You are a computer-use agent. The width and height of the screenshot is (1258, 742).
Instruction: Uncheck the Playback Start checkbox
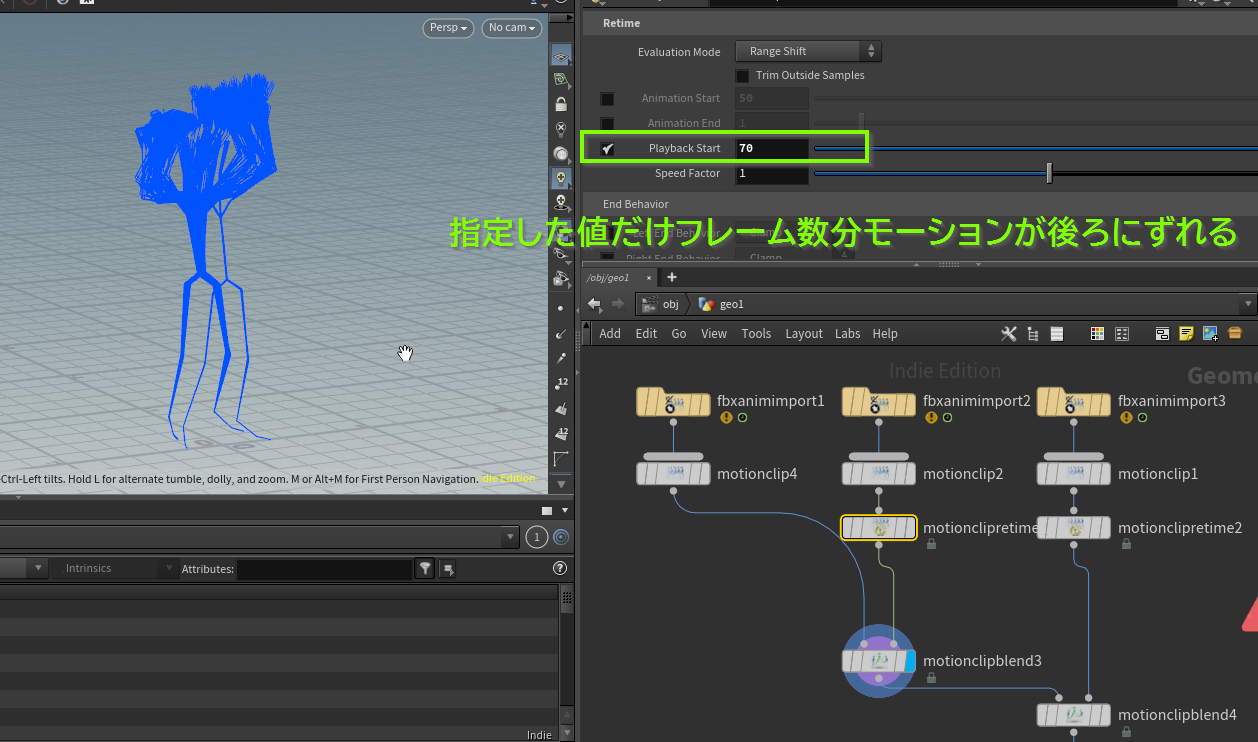click(607, 148)
